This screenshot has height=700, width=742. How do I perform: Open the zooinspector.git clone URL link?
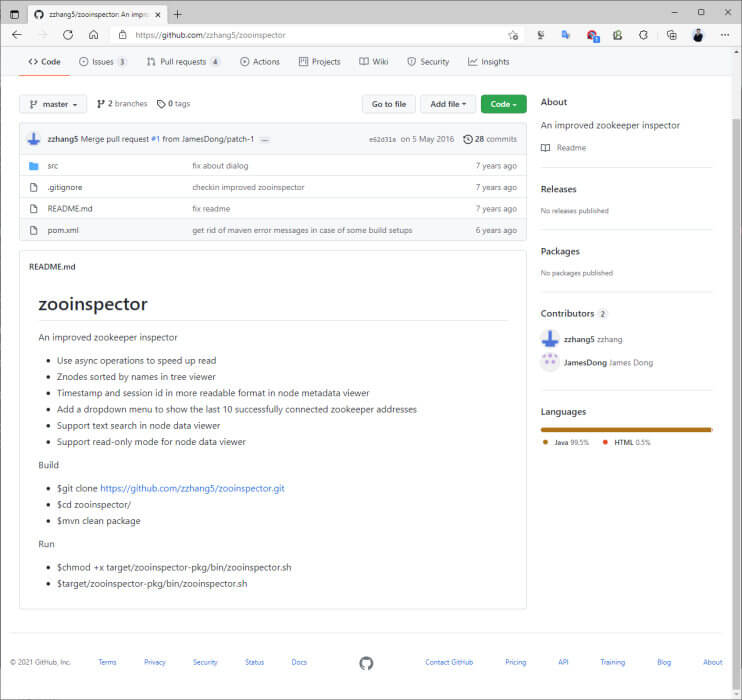click(x=192, y=488)
